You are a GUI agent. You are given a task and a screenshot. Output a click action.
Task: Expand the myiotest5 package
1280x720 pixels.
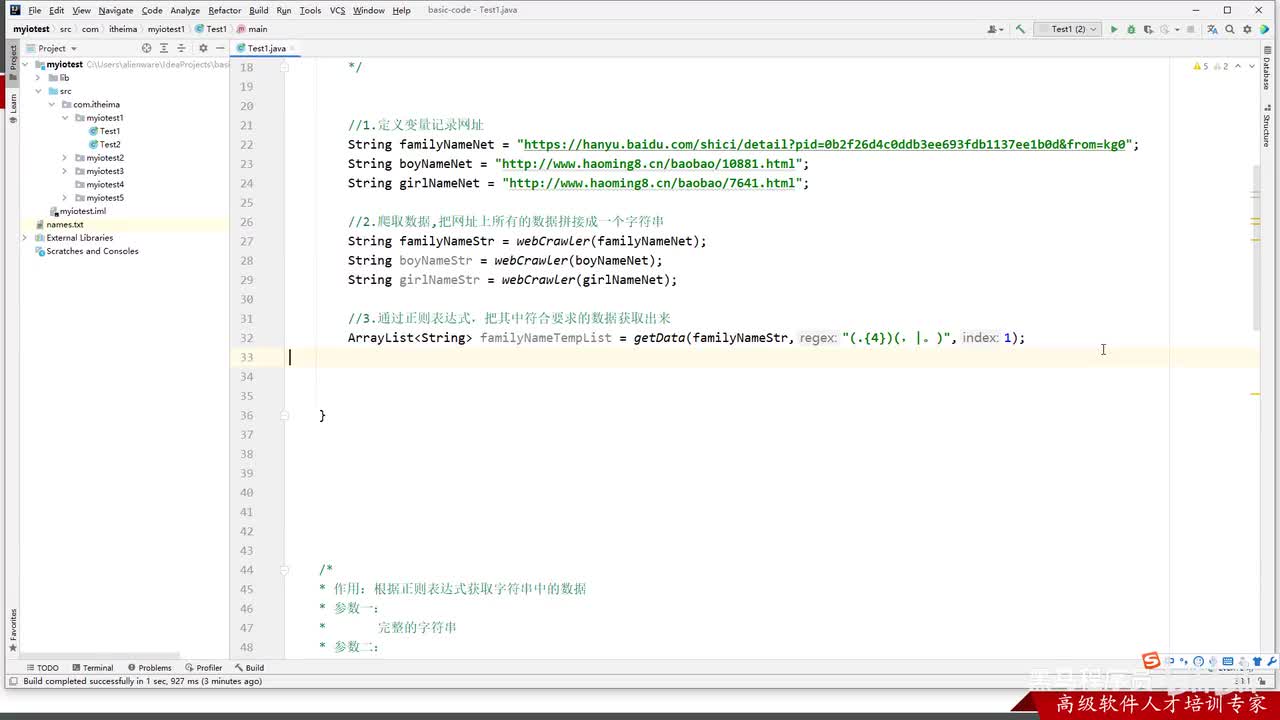point(65,198)
